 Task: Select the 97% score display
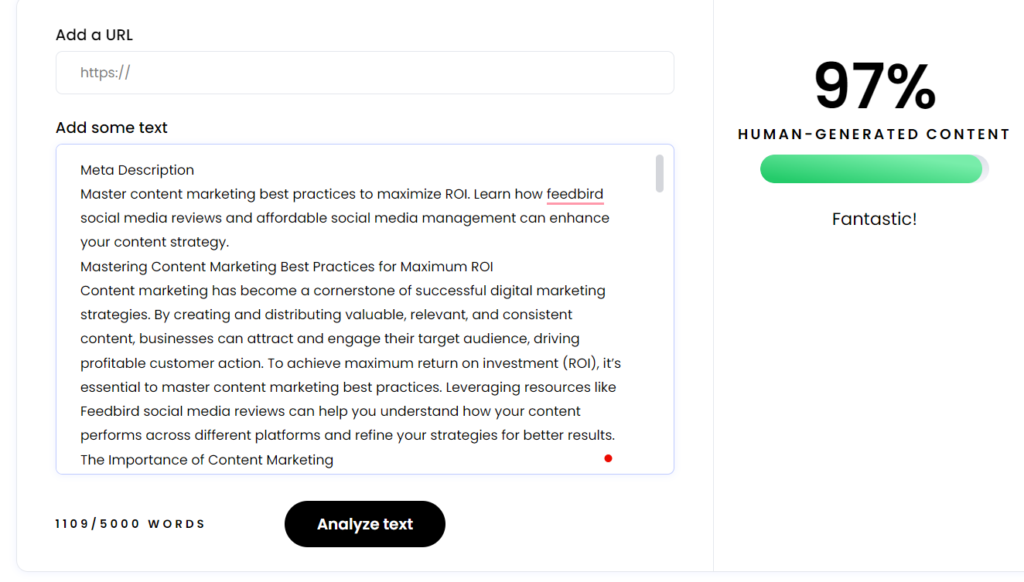873,85
